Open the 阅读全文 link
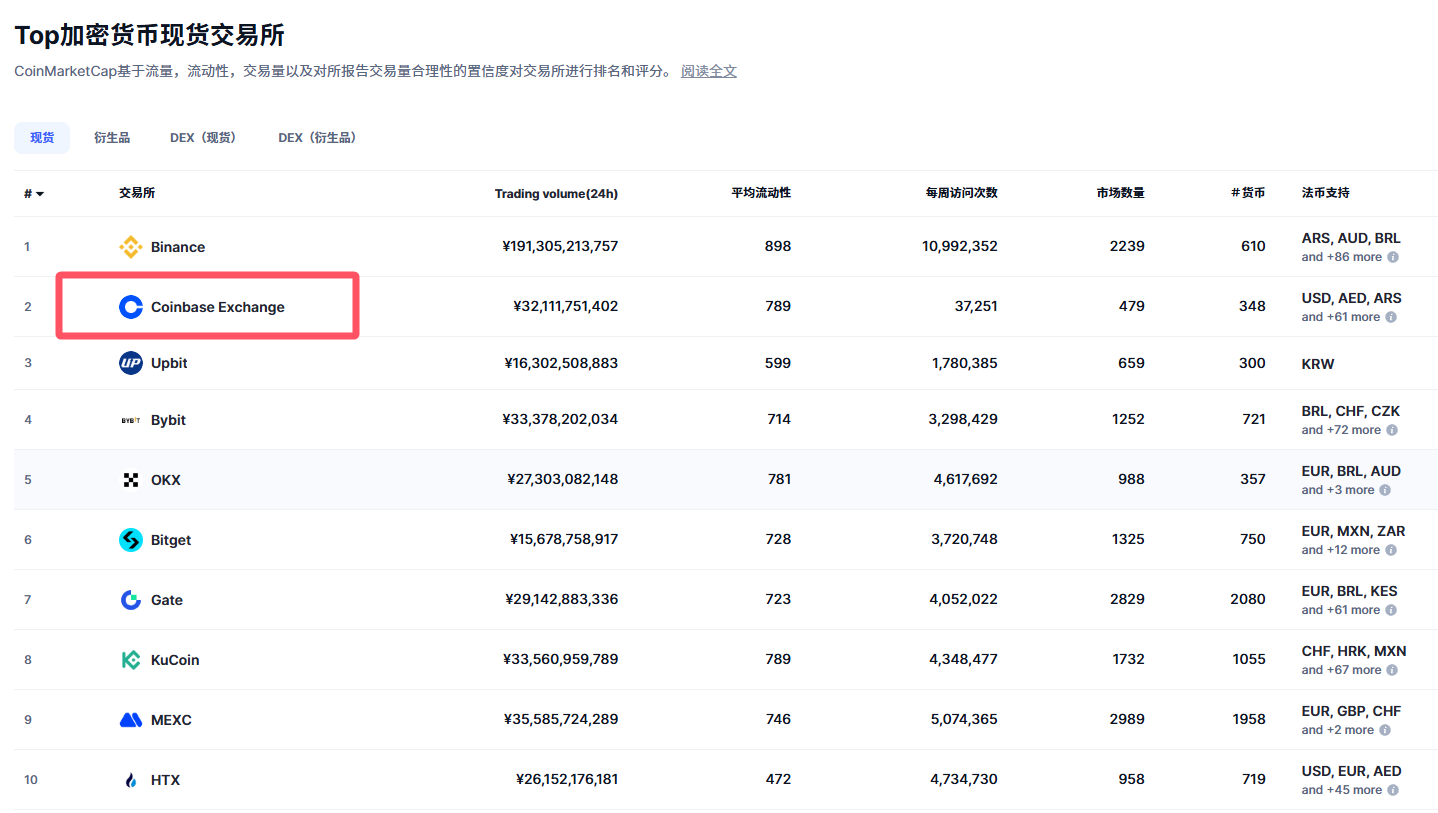 (x=709, y=71)
